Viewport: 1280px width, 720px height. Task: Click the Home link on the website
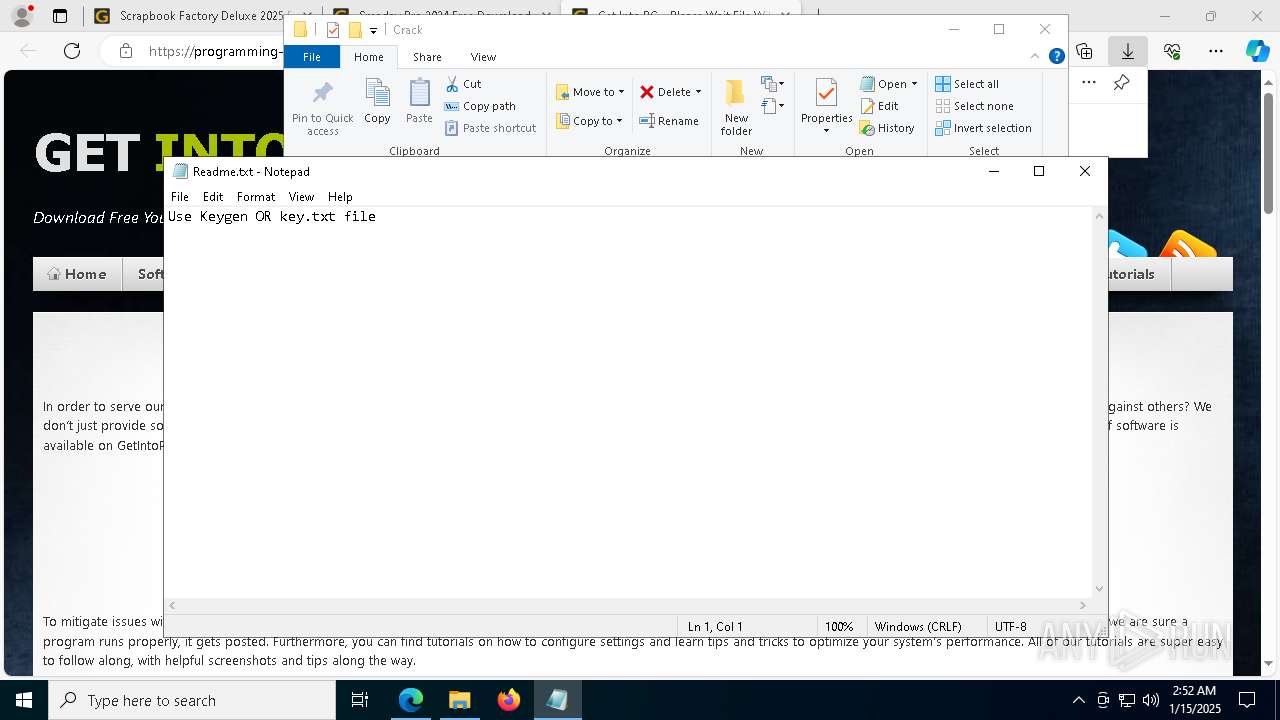click(x=76, y=274)
